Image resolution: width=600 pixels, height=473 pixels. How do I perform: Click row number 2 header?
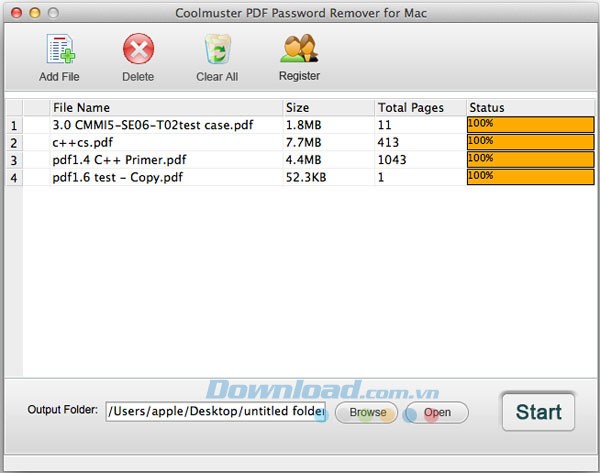tap(14, 143)
